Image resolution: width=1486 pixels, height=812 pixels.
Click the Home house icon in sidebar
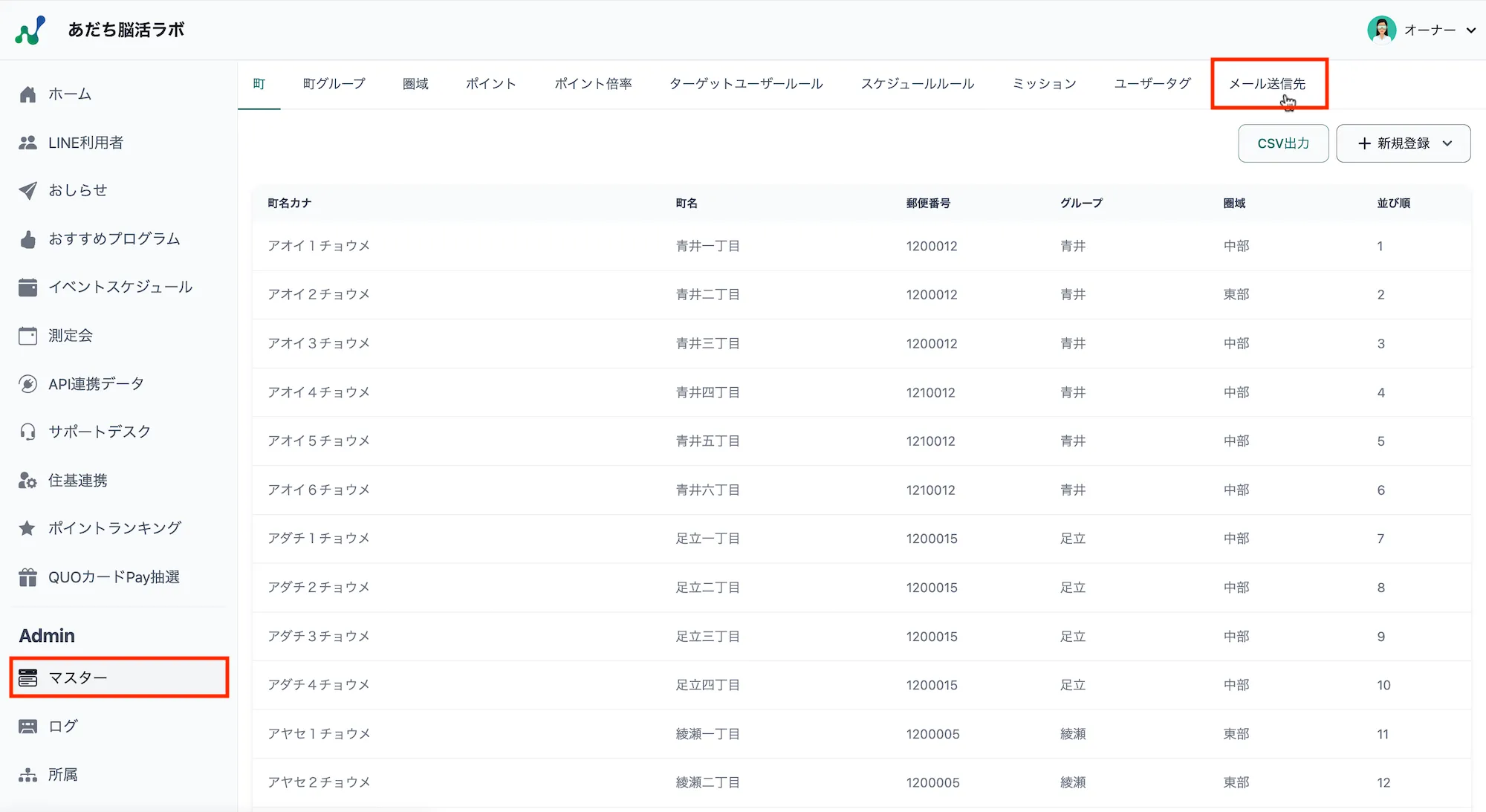[28, 94]
